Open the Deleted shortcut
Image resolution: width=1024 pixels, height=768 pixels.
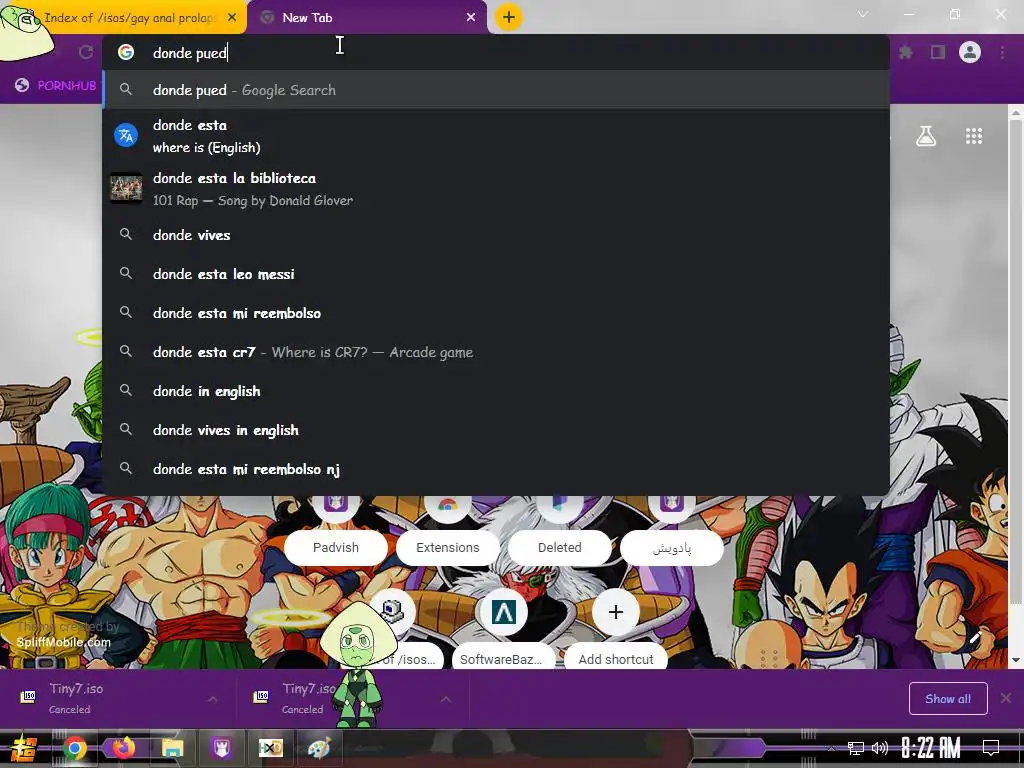click(560, 547)
